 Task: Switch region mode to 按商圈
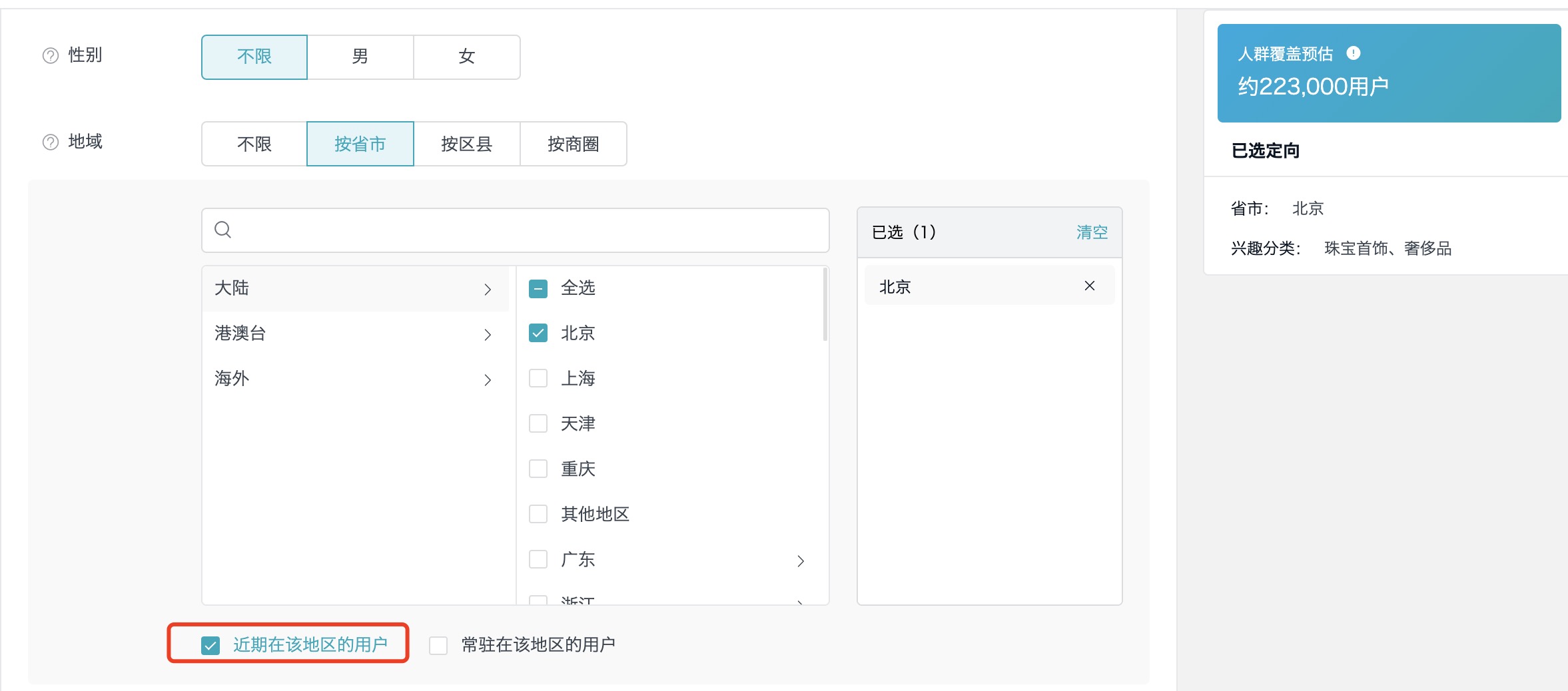(x=574, y=144)
